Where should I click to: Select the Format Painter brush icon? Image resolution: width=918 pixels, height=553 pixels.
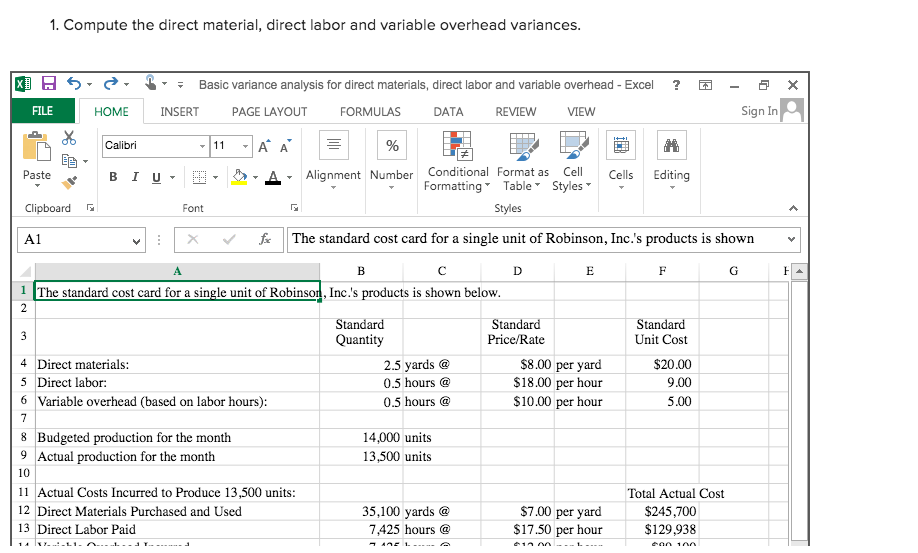70,181
